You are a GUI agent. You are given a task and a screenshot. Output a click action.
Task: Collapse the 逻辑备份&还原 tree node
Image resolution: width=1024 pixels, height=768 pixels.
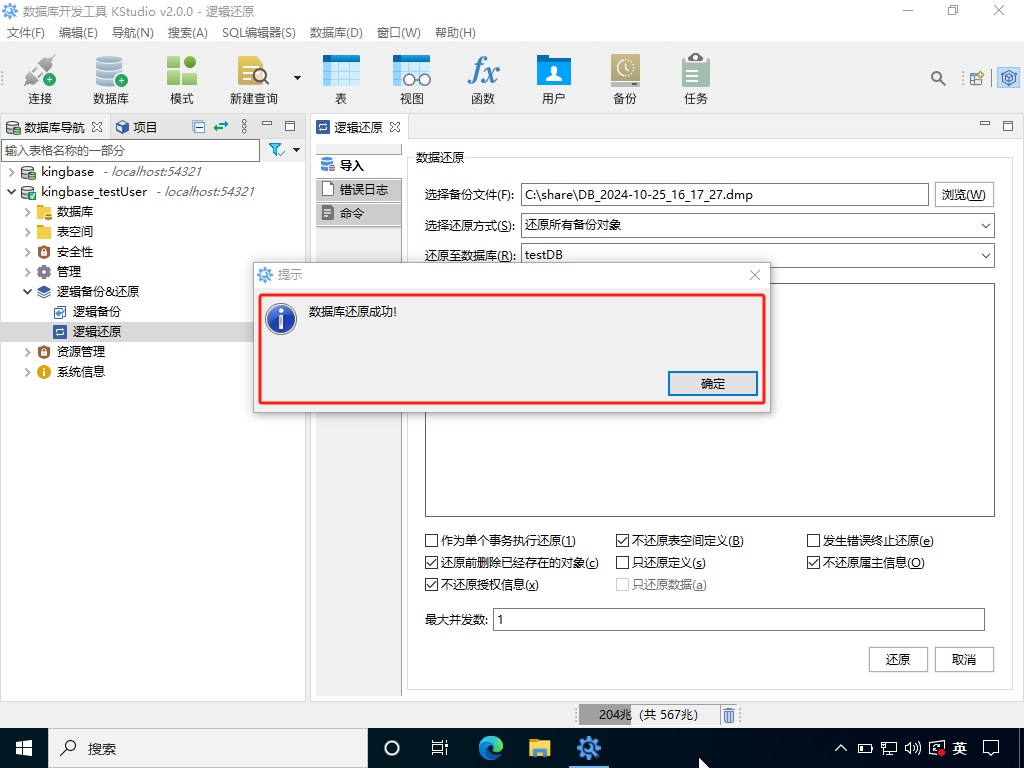(x=27, y=292)
